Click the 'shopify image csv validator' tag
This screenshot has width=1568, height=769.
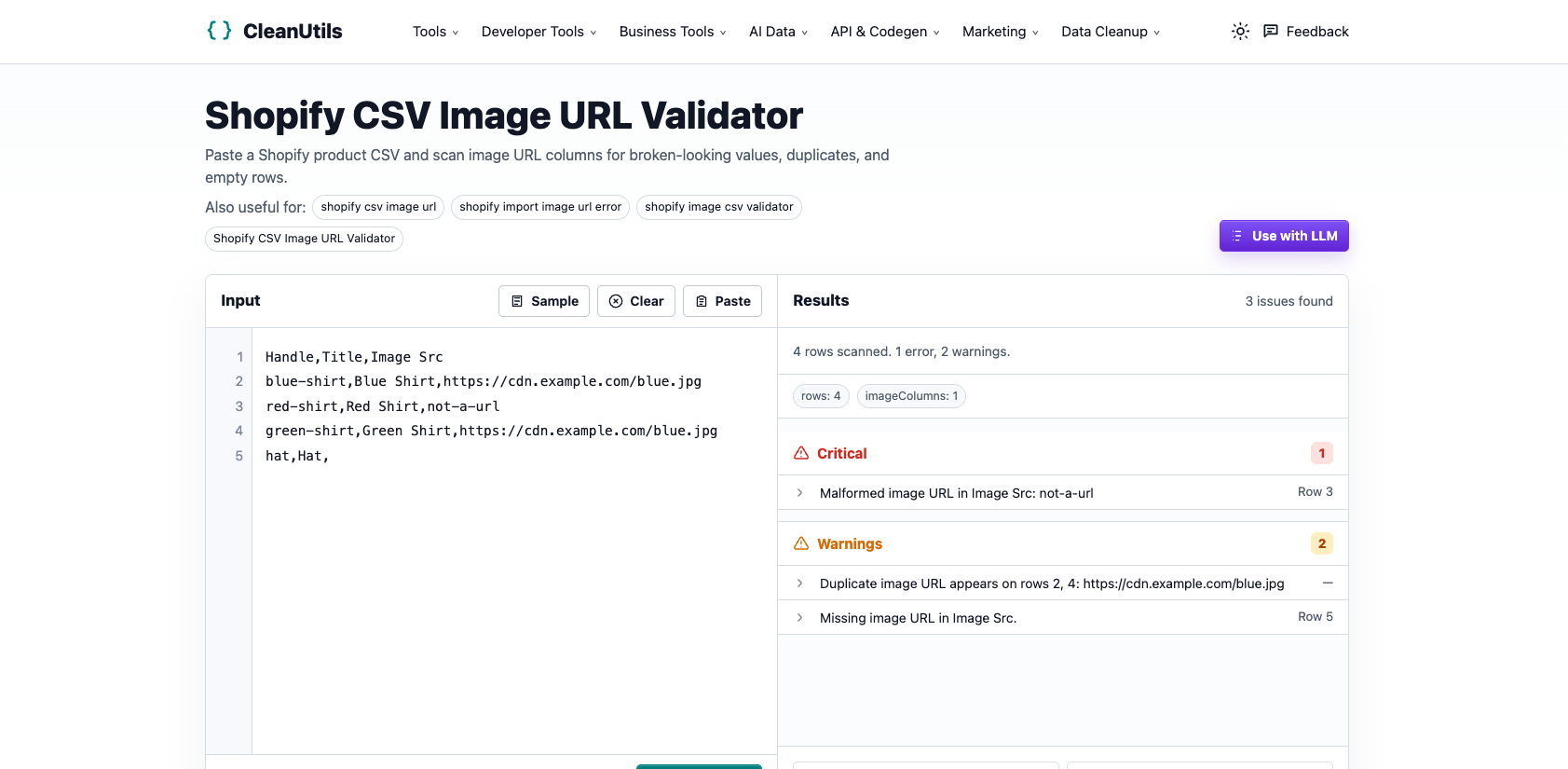pyautogui.click(x=719, y=207)
